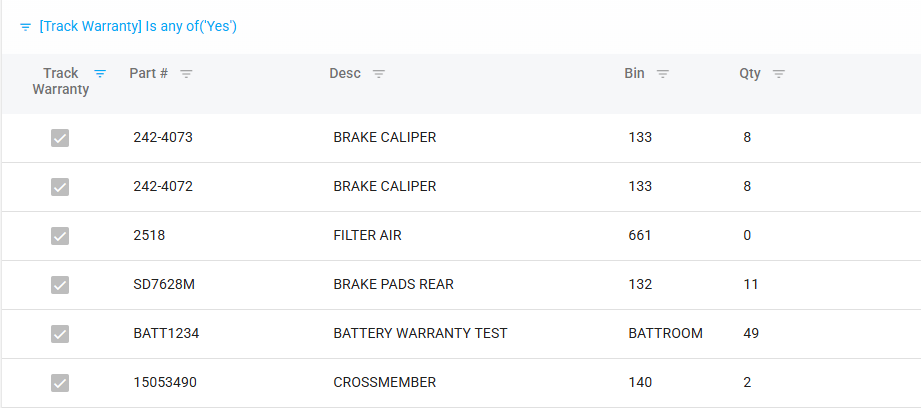The height and width of the screenshot is (408, 921).
Task: Open the Part # column filter icon
Action: [x=187, y=73]
